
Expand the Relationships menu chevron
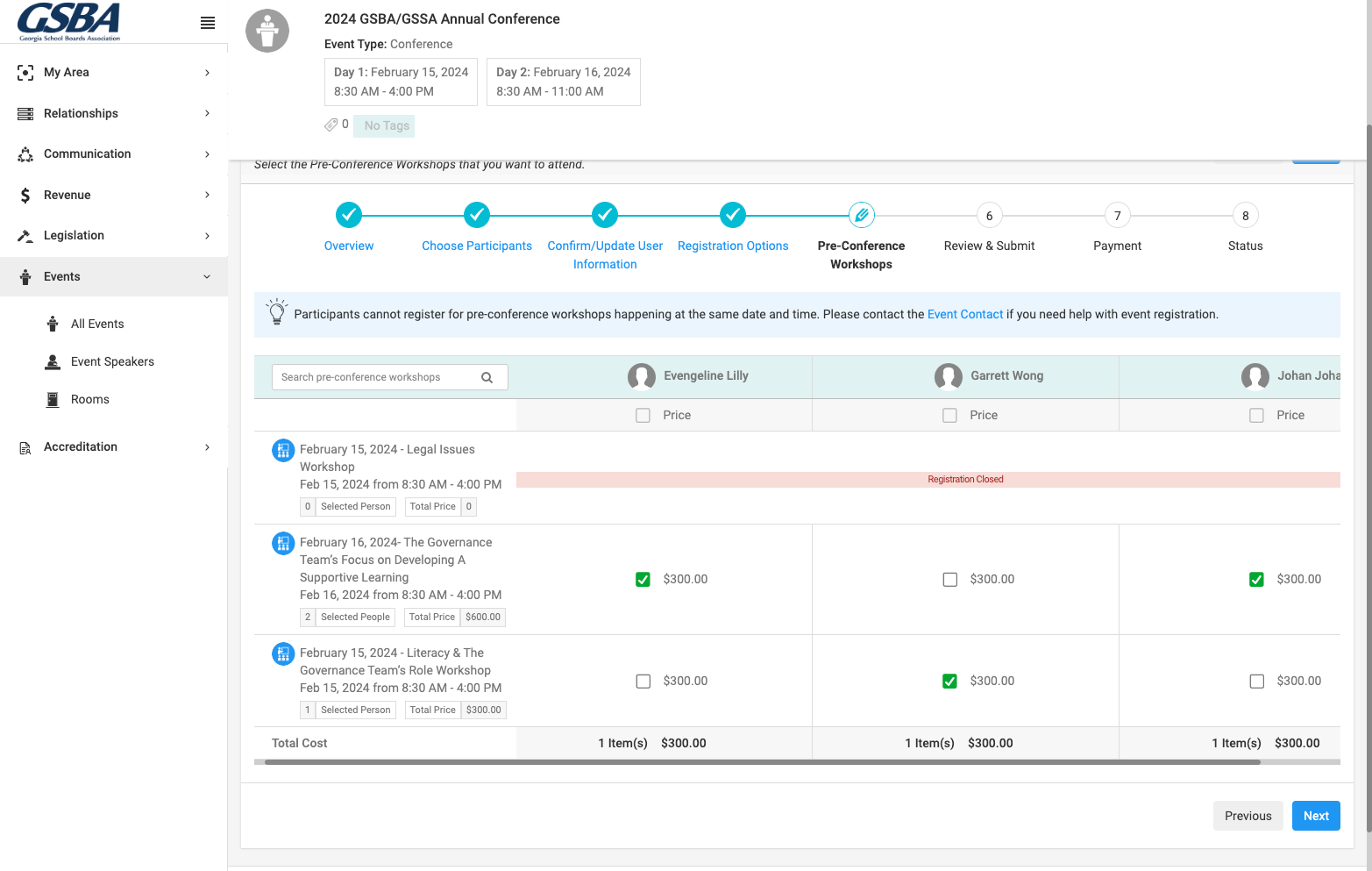(208, 113)
